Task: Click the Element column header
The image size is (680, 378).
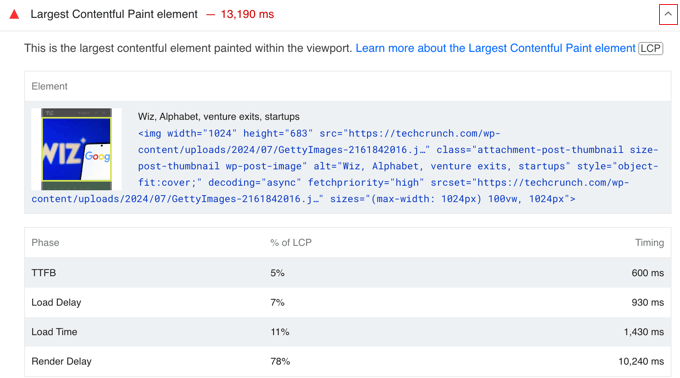Action: [x=49, y=86]
